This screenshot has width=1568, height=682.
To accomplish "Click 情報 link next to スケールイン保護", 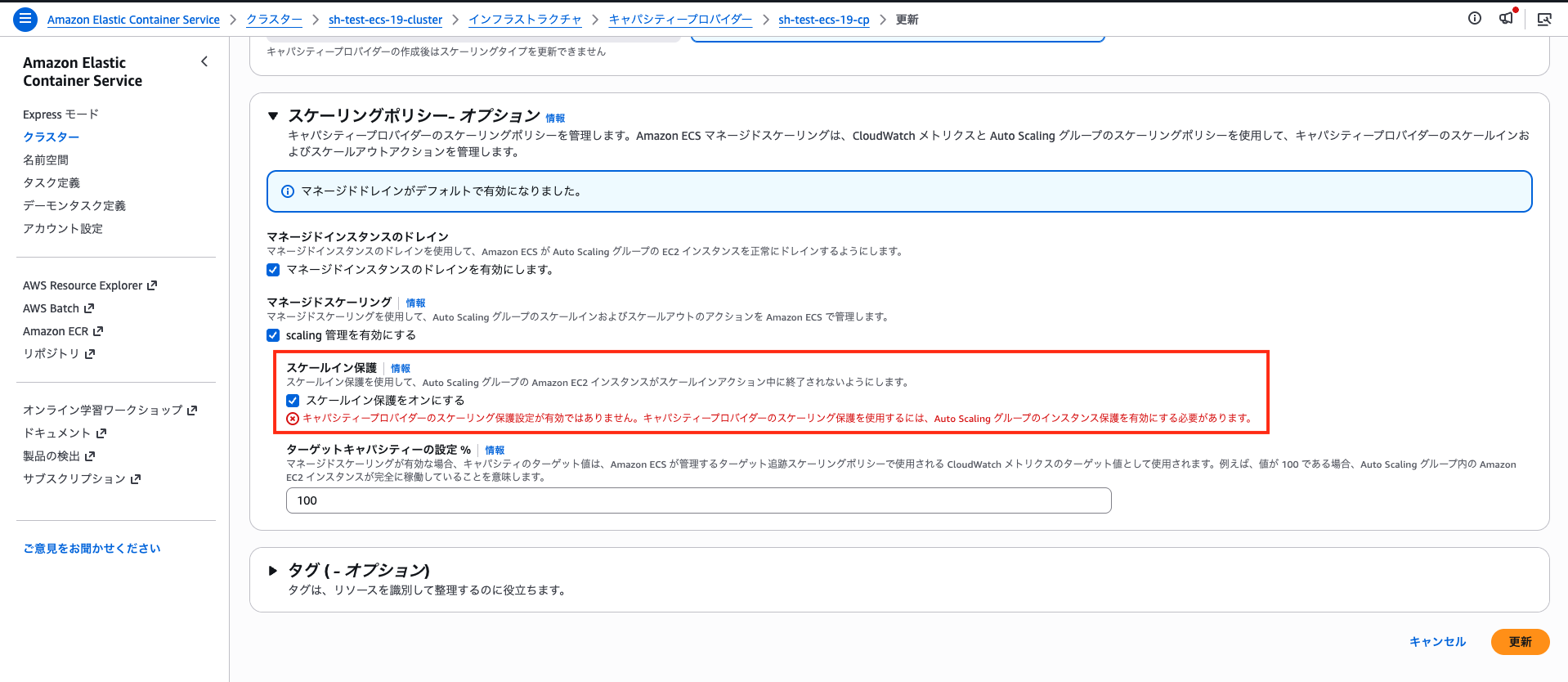I will pyautogui.click(x=401, y=369).
